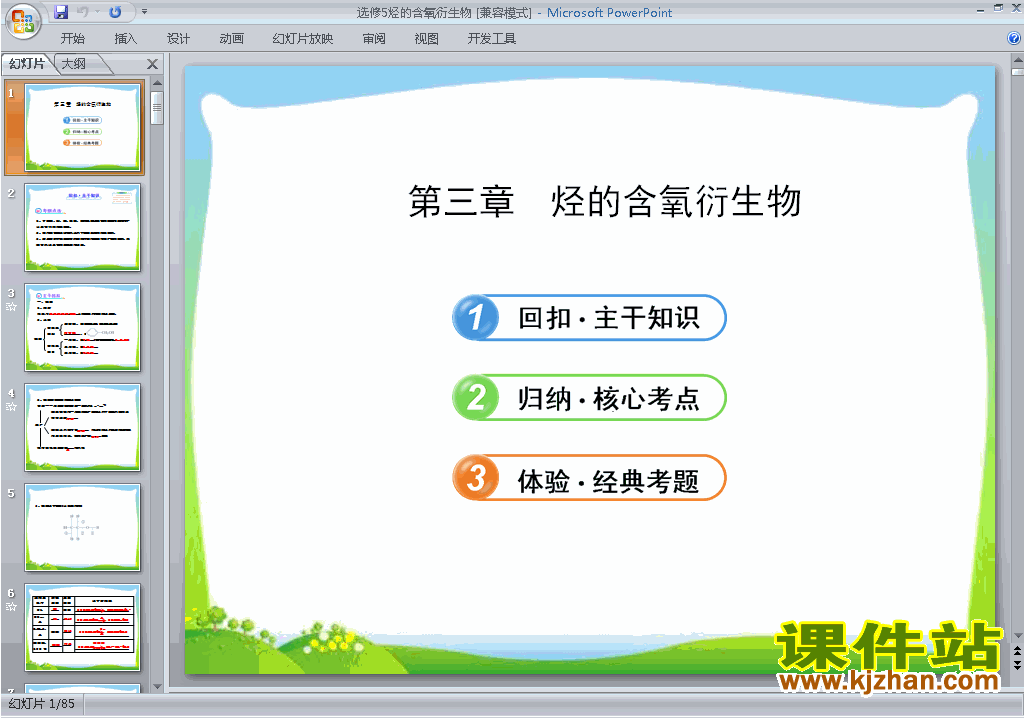Click the 回扣·主干知识 button on the slide
This screenshot has width=1024, height=718.
tap(590, 318)
